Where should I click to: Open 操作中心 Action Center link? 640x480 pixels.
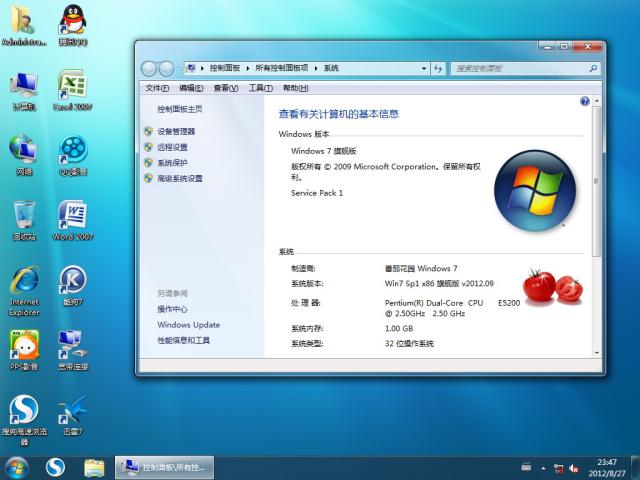[x=172, y=309]
